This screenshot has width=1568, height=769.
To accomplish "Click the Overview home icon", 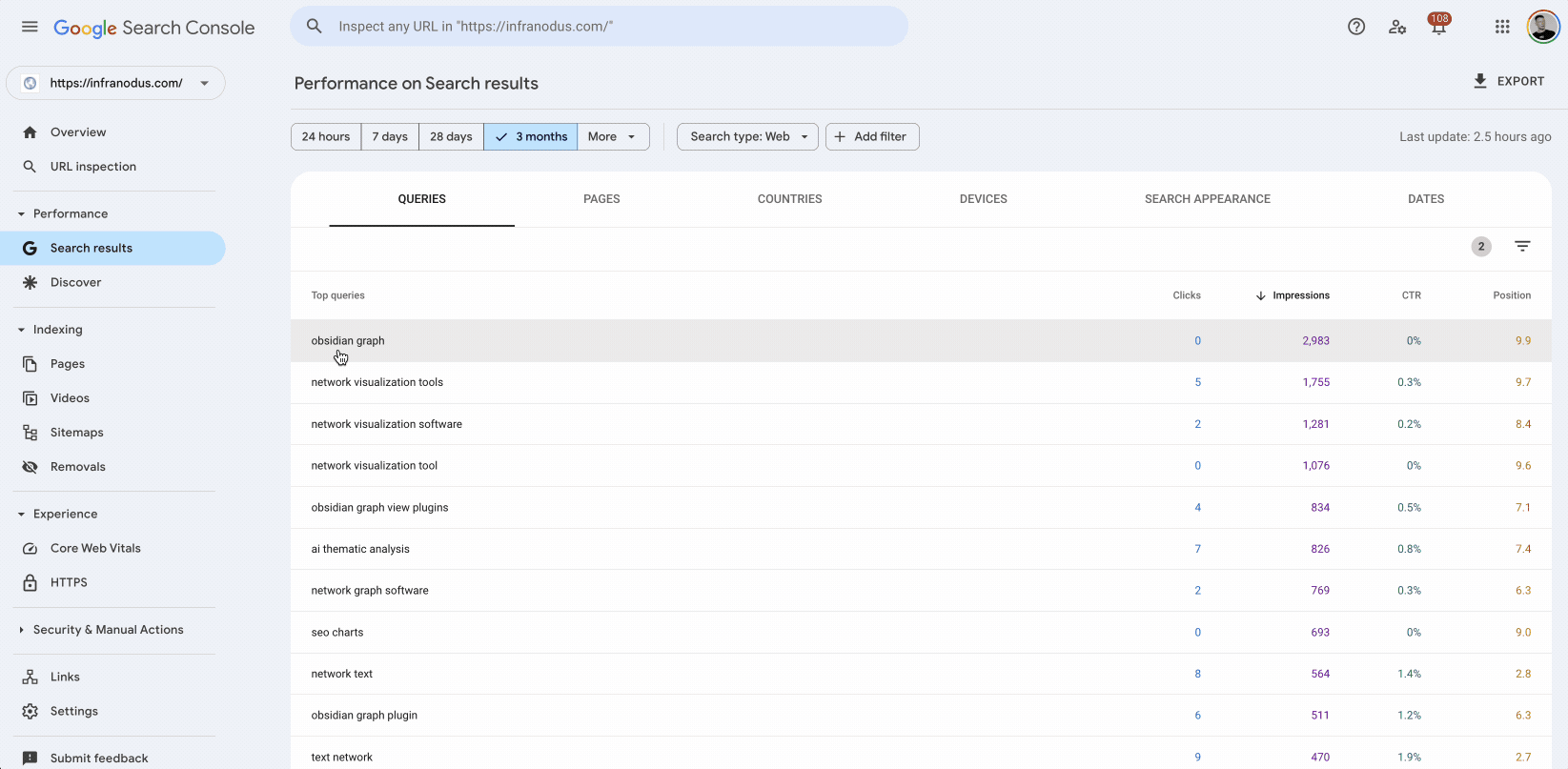I will (x=30, y=132).
